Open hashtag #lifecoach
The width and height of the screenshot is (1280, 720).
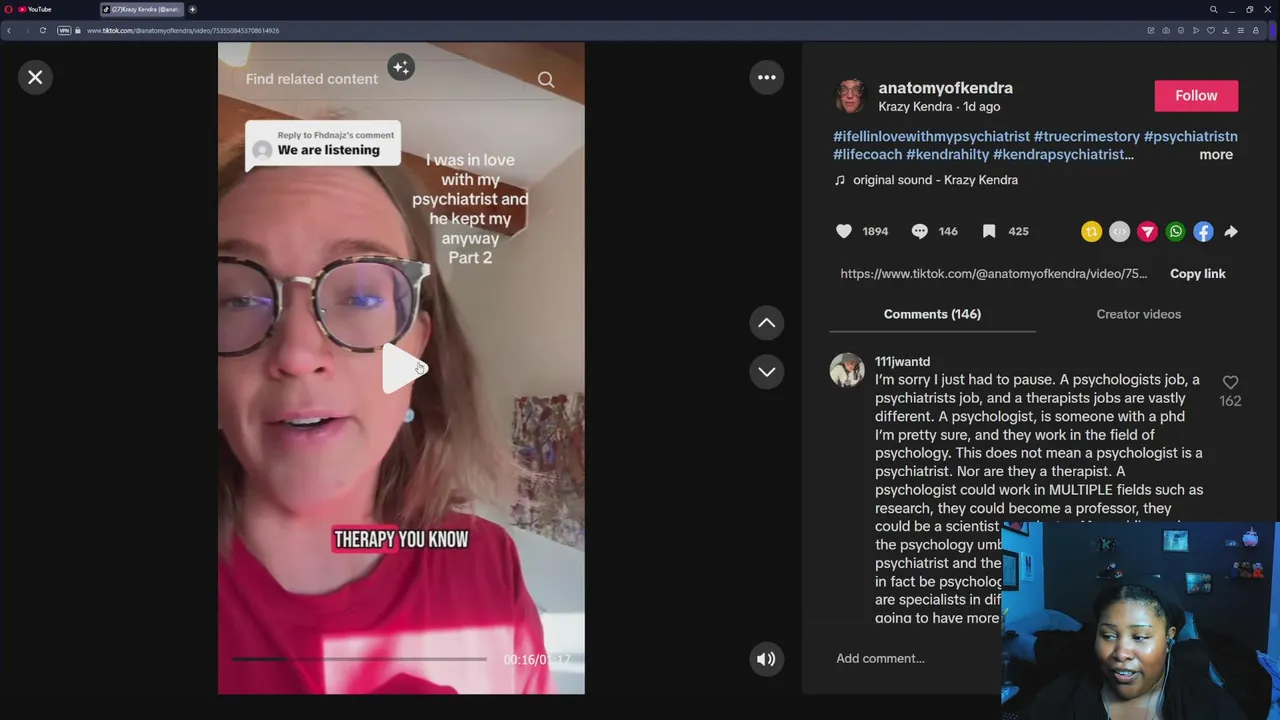pos(867,154)
